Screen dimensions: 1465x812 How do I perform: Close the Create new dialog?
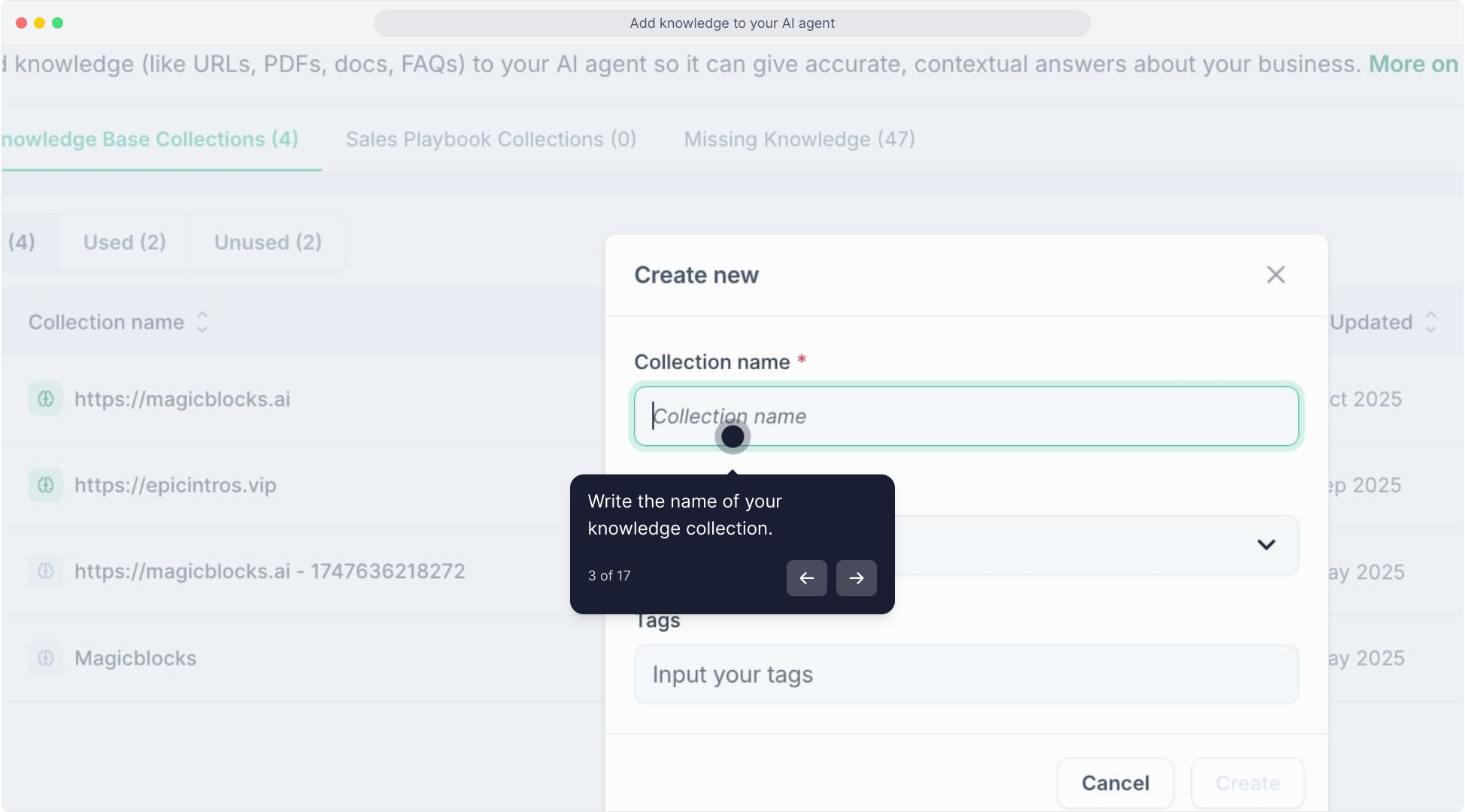[x=1275, y=275]
